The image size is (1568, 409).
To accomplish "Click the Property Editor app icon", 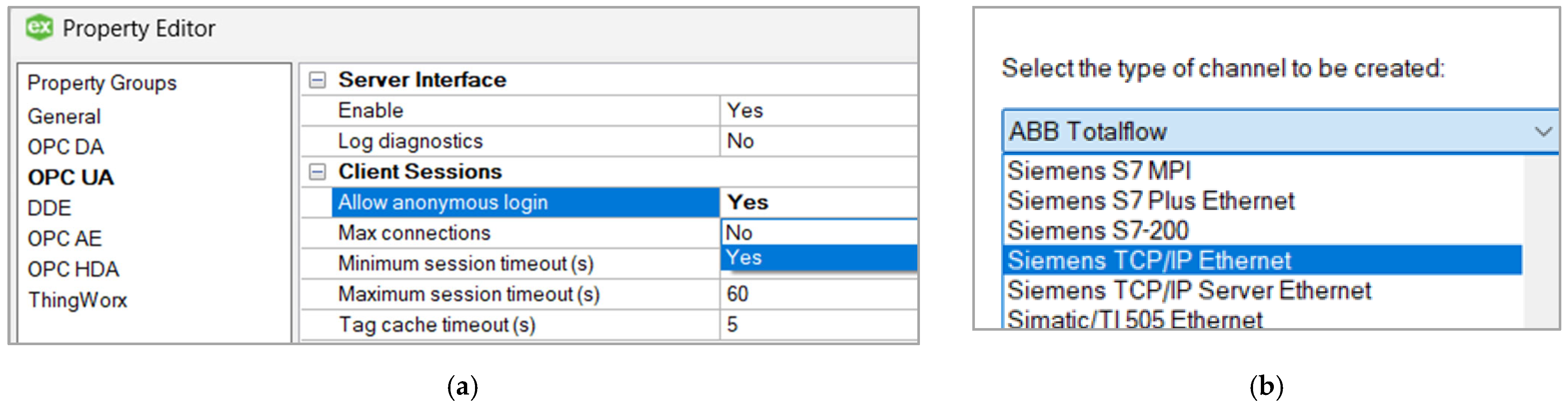I will pyautogui.click(x=40, y=27).
